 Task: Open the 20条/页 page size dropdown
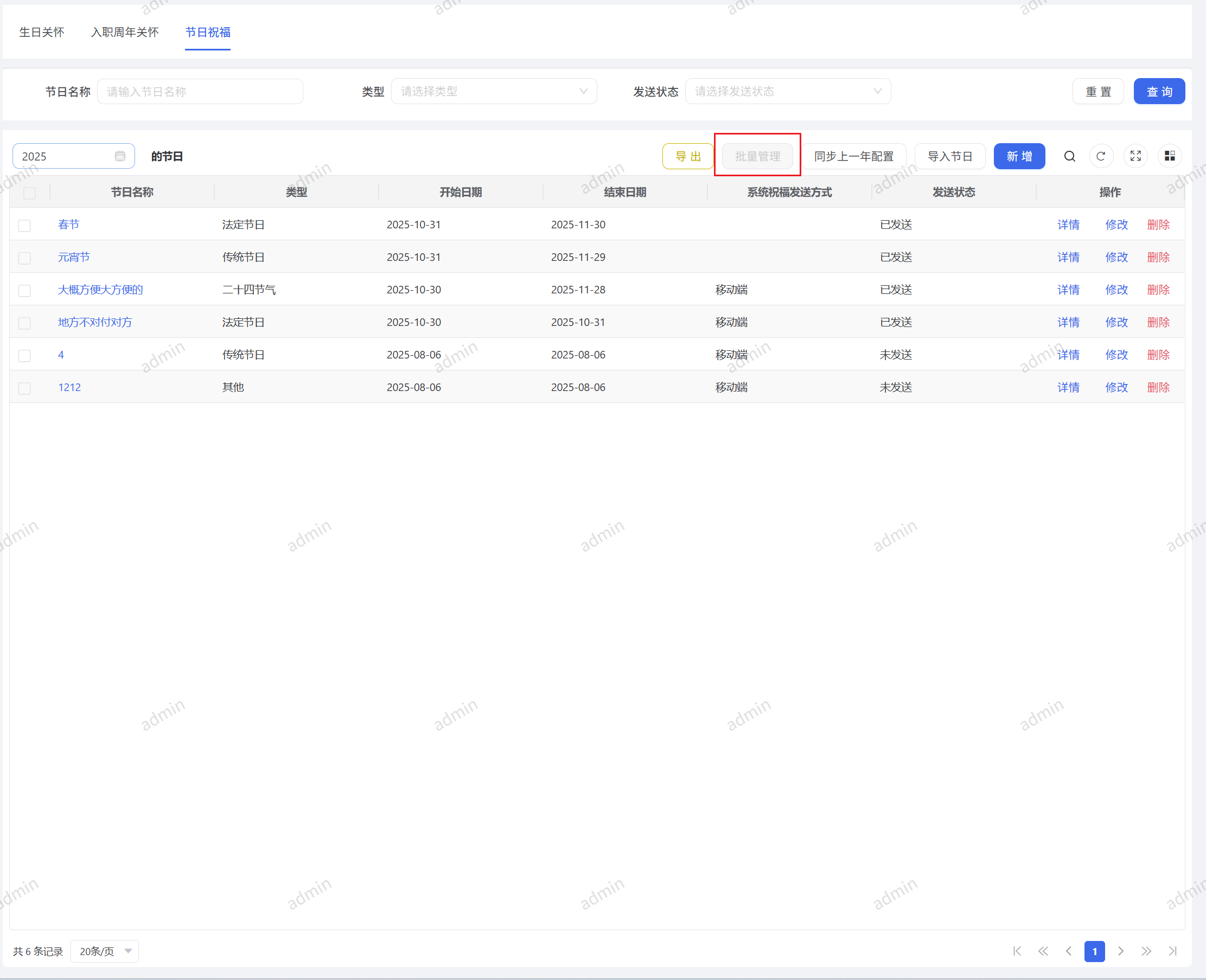point(105,951)
